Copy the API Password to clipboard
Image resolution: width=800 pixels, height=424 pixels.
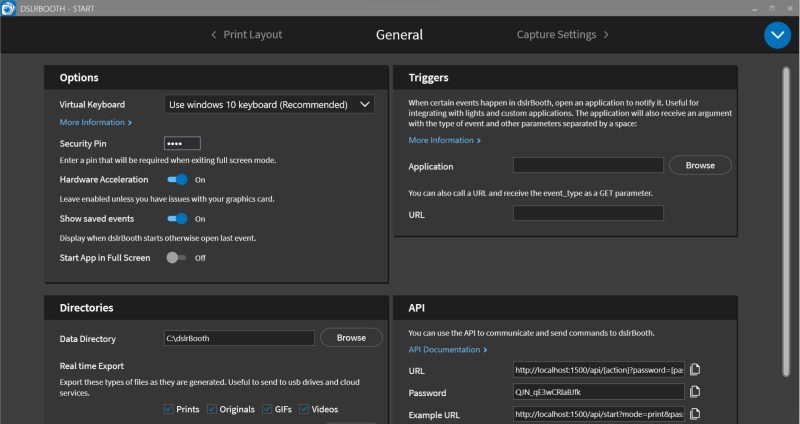coord(695,392)
